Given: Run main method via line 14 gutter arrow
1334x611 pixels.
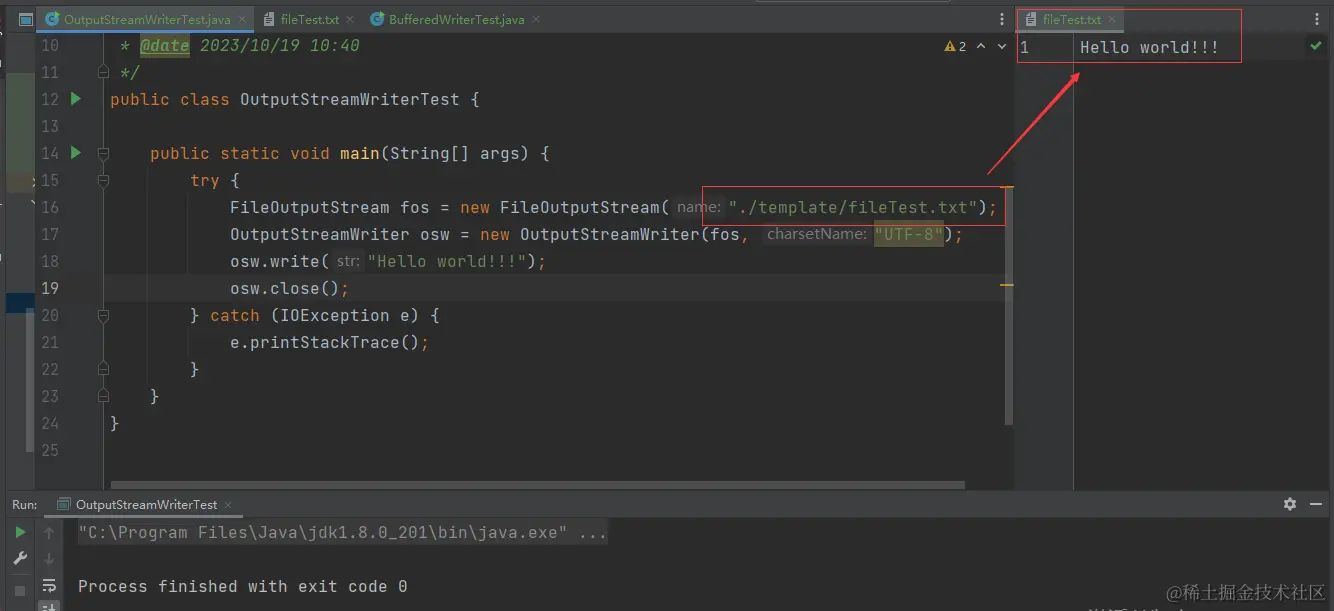Looking at the screenshot, I should click(x=76, y=153).
